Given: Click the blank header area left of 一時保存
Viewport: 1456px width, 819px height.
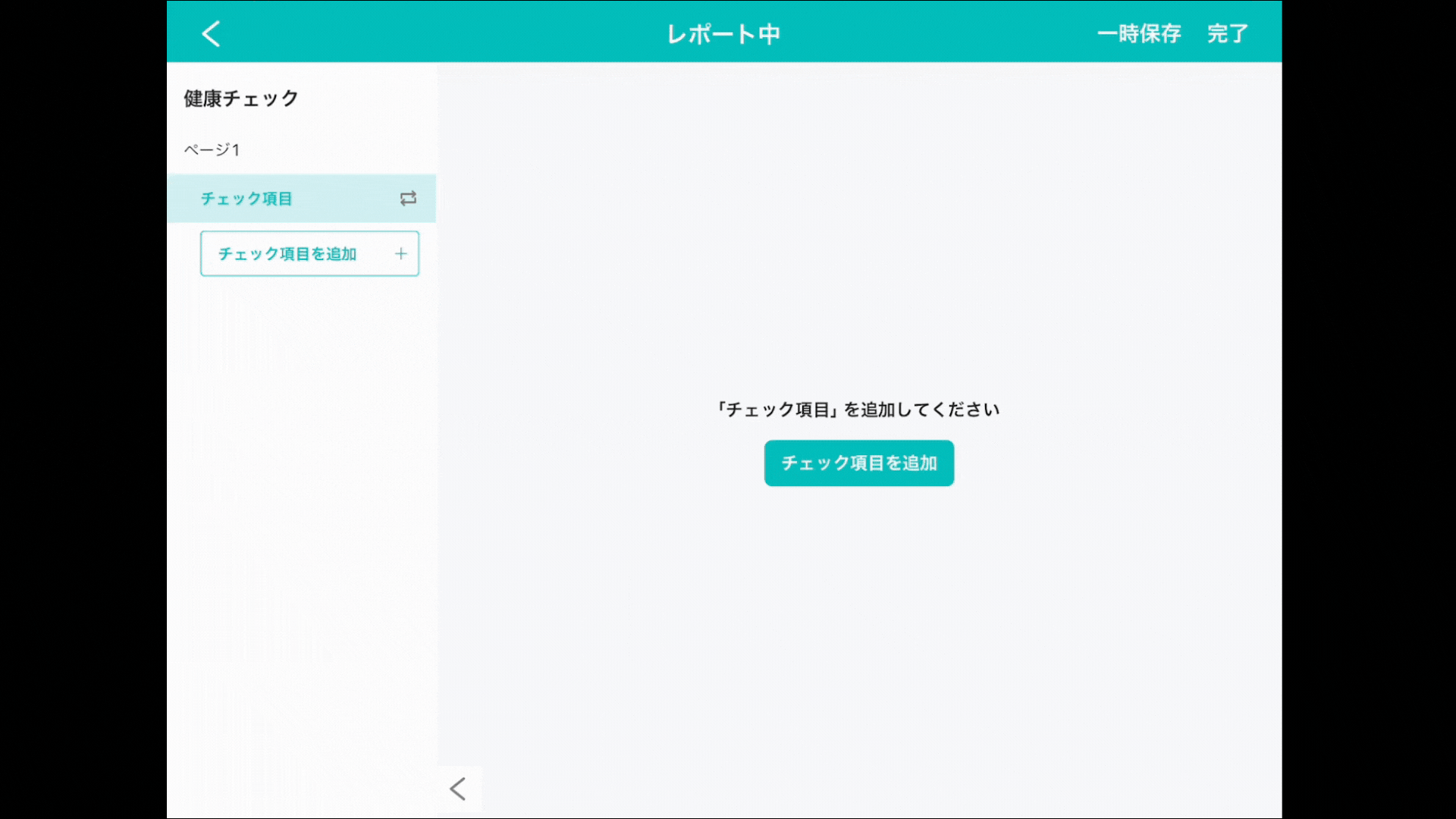Looking at the screenshot, I should (948, 33).
